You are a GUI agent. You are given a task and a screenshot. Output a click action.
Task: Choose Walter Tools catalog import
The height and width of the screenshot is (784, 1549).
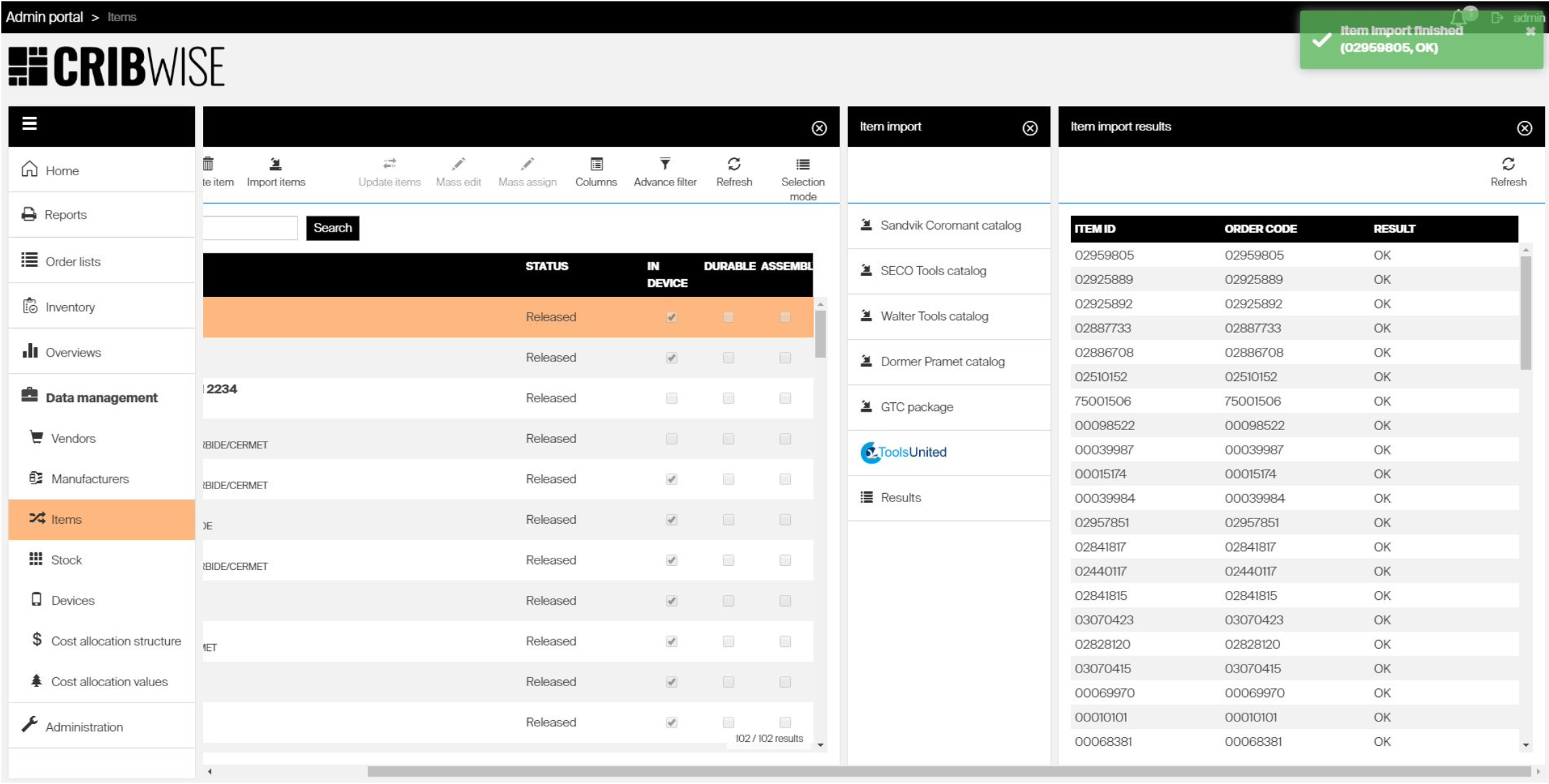click(948, 317)
